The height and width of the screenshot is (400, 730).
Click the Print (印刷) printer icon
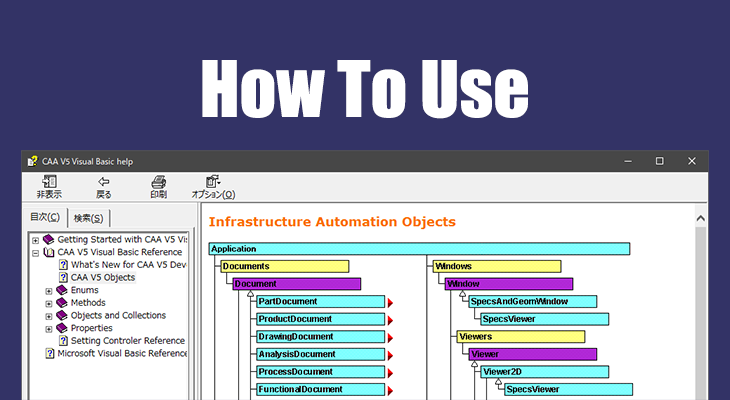158,182
